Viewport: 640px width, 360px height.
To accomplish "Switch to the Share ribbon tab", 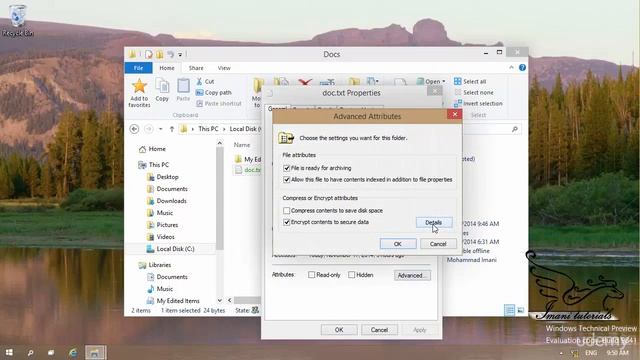I will click(196, 68).
